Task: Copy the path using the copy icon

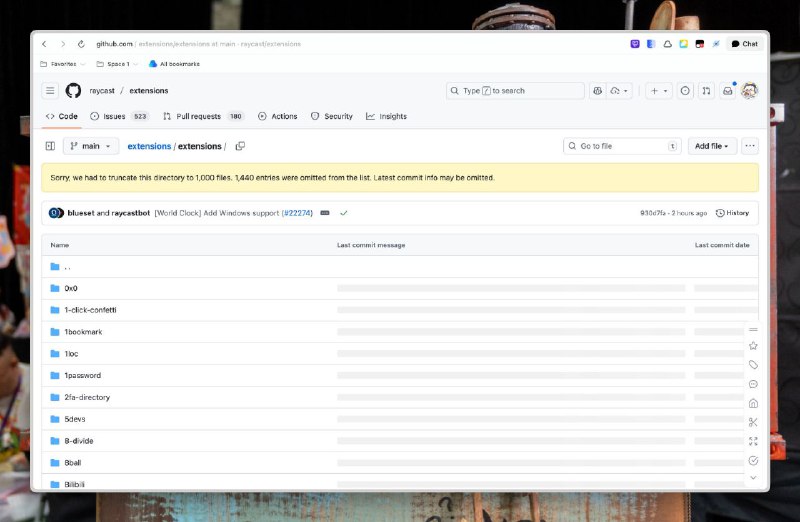Action: pos(238,146)
